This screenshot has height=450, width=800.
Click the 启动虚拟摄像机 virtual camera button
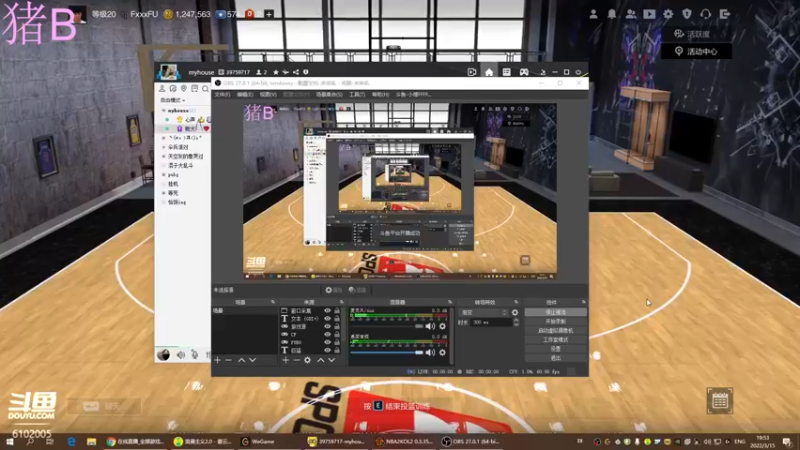coord(556,331)
